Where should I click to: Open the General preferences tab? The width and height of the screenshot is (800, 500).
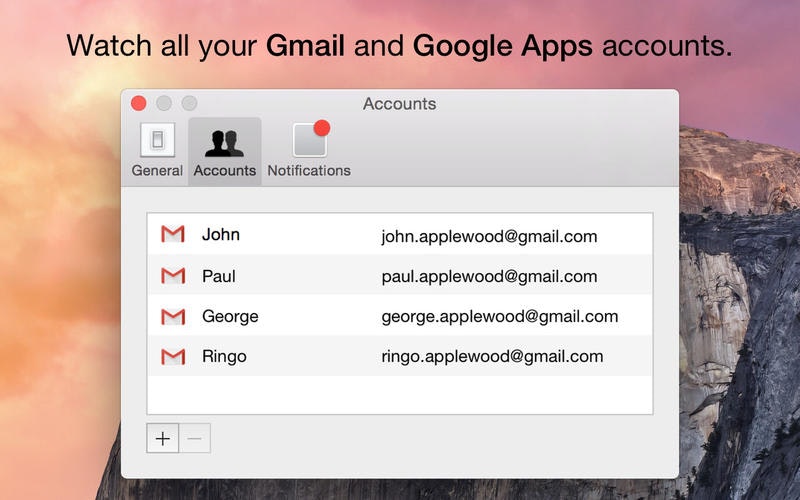click(x=157, y=151)
